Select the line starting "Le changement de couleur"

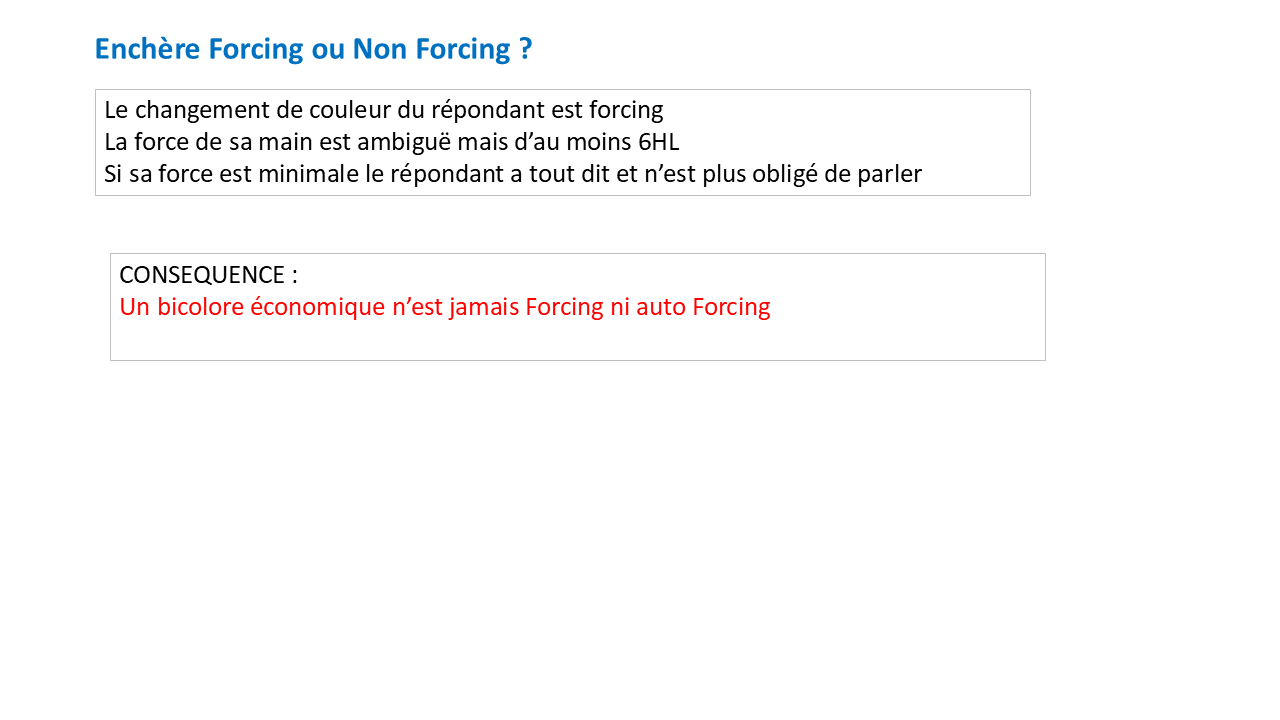click(383, 110)
